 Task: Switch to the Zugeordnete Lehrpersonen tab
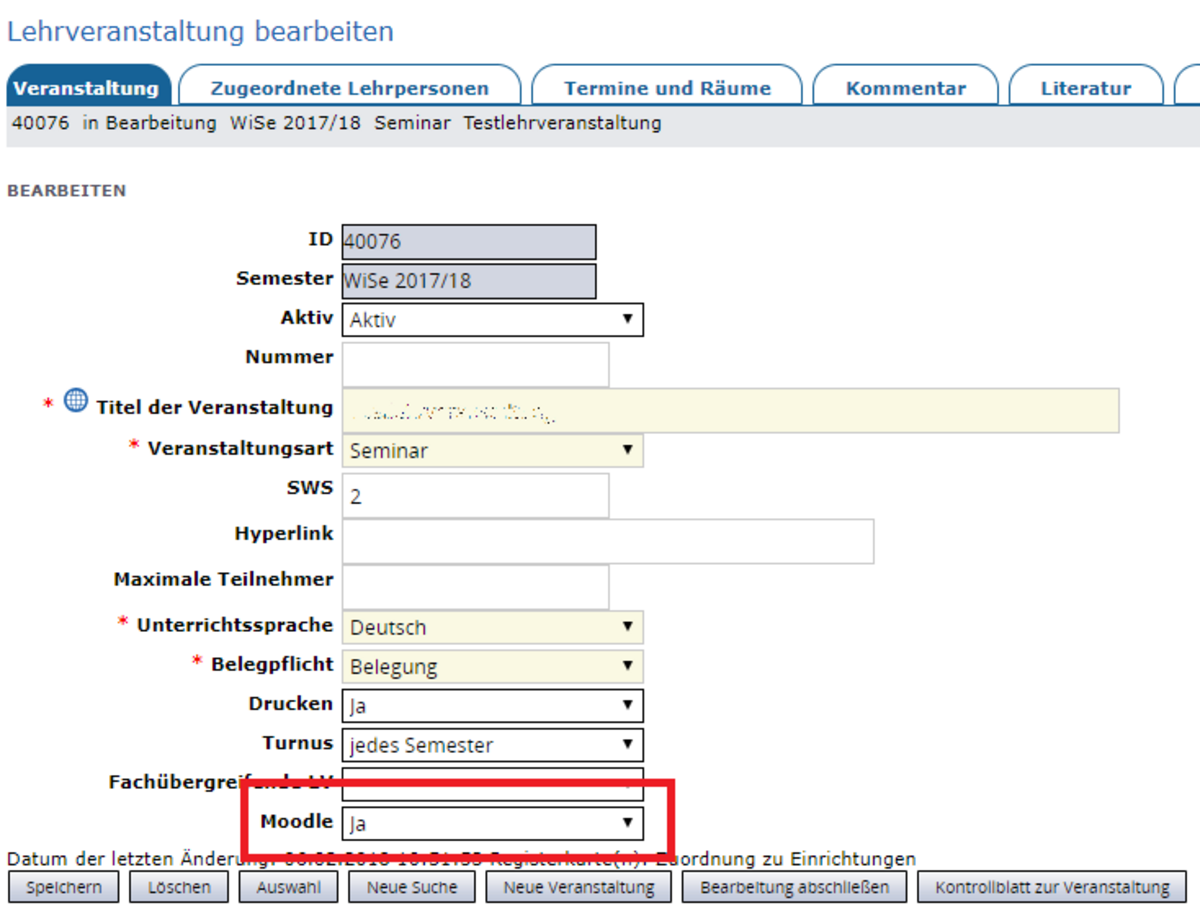(349, 88)
